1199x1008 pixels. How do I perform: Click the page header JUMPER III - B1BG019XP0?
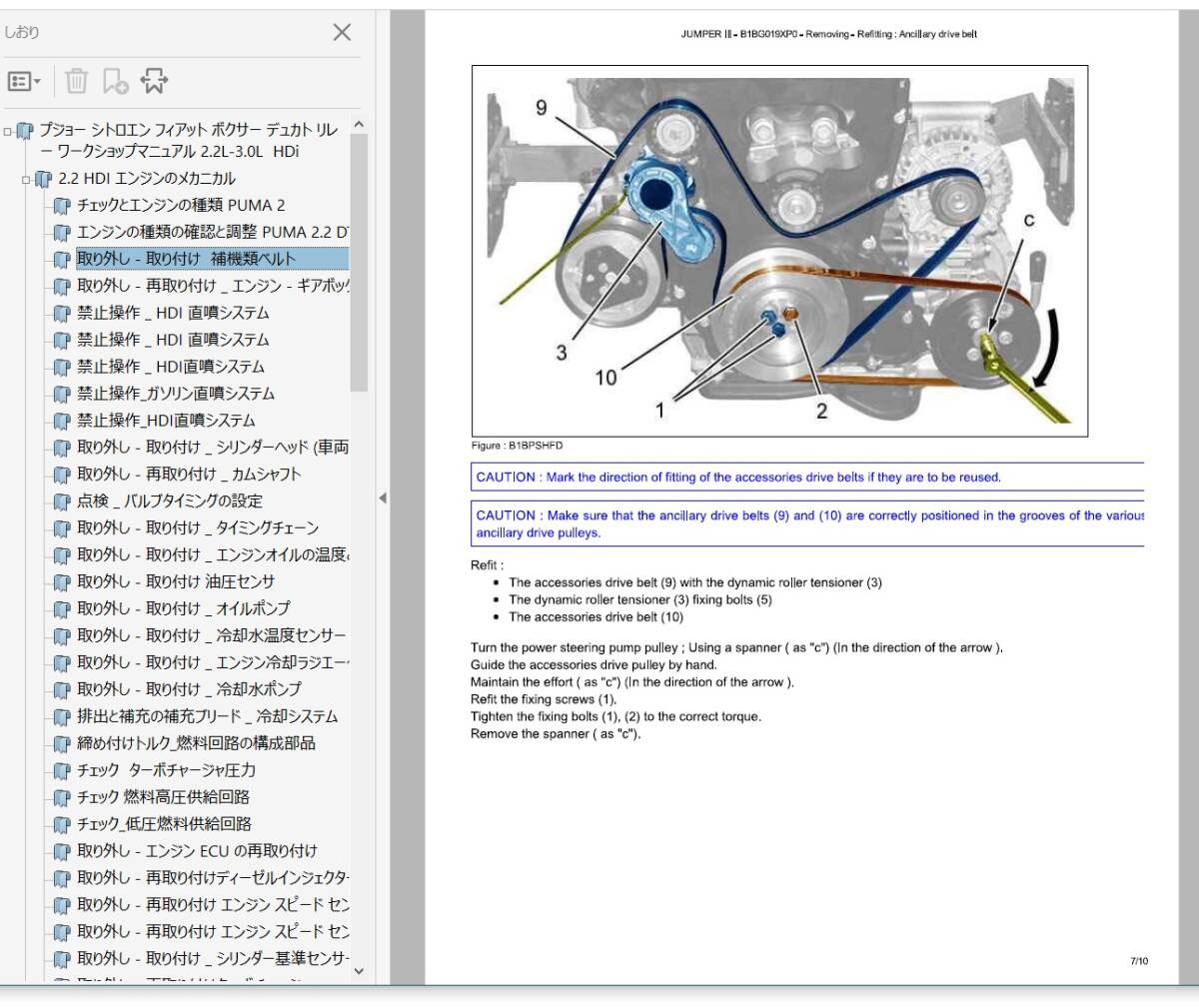pyautogui.click(x=828, y=35)
